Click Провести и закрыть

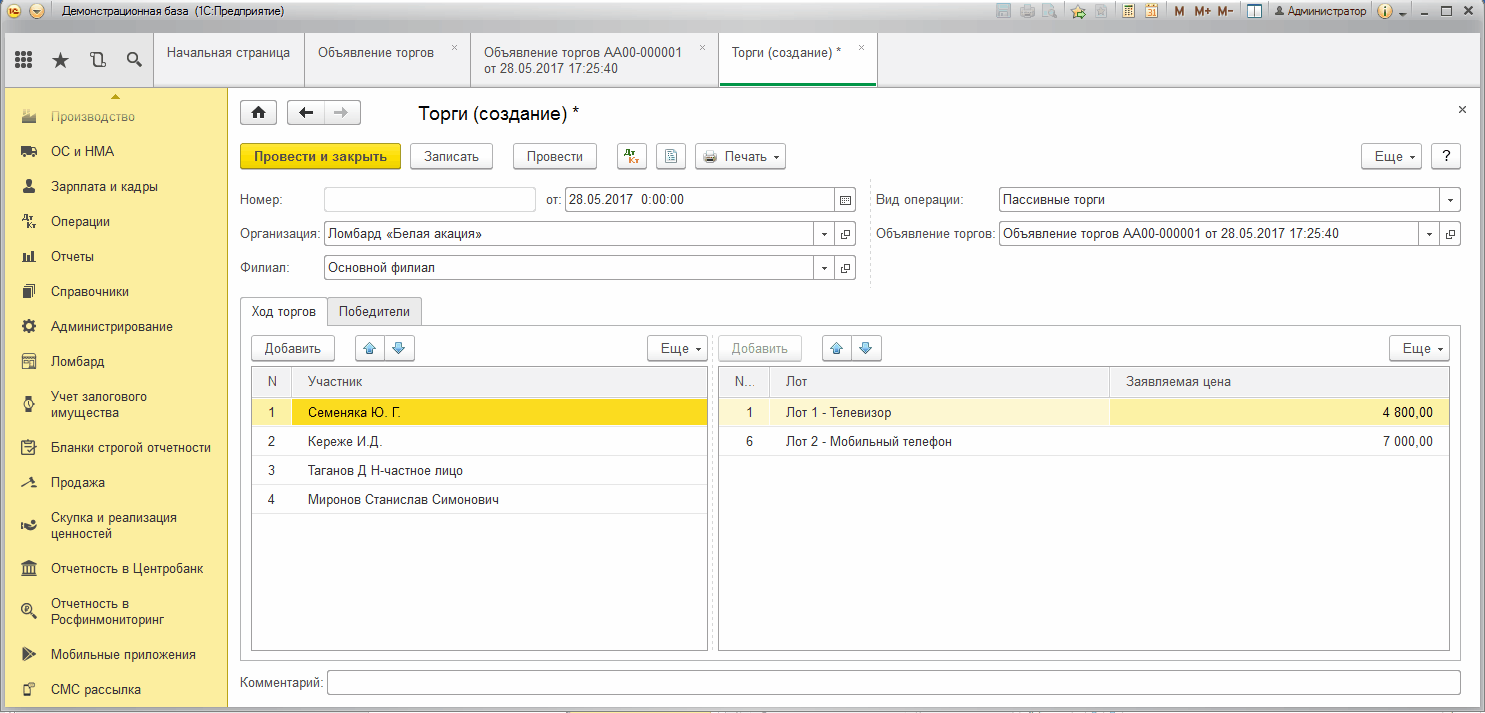point(320,156)
